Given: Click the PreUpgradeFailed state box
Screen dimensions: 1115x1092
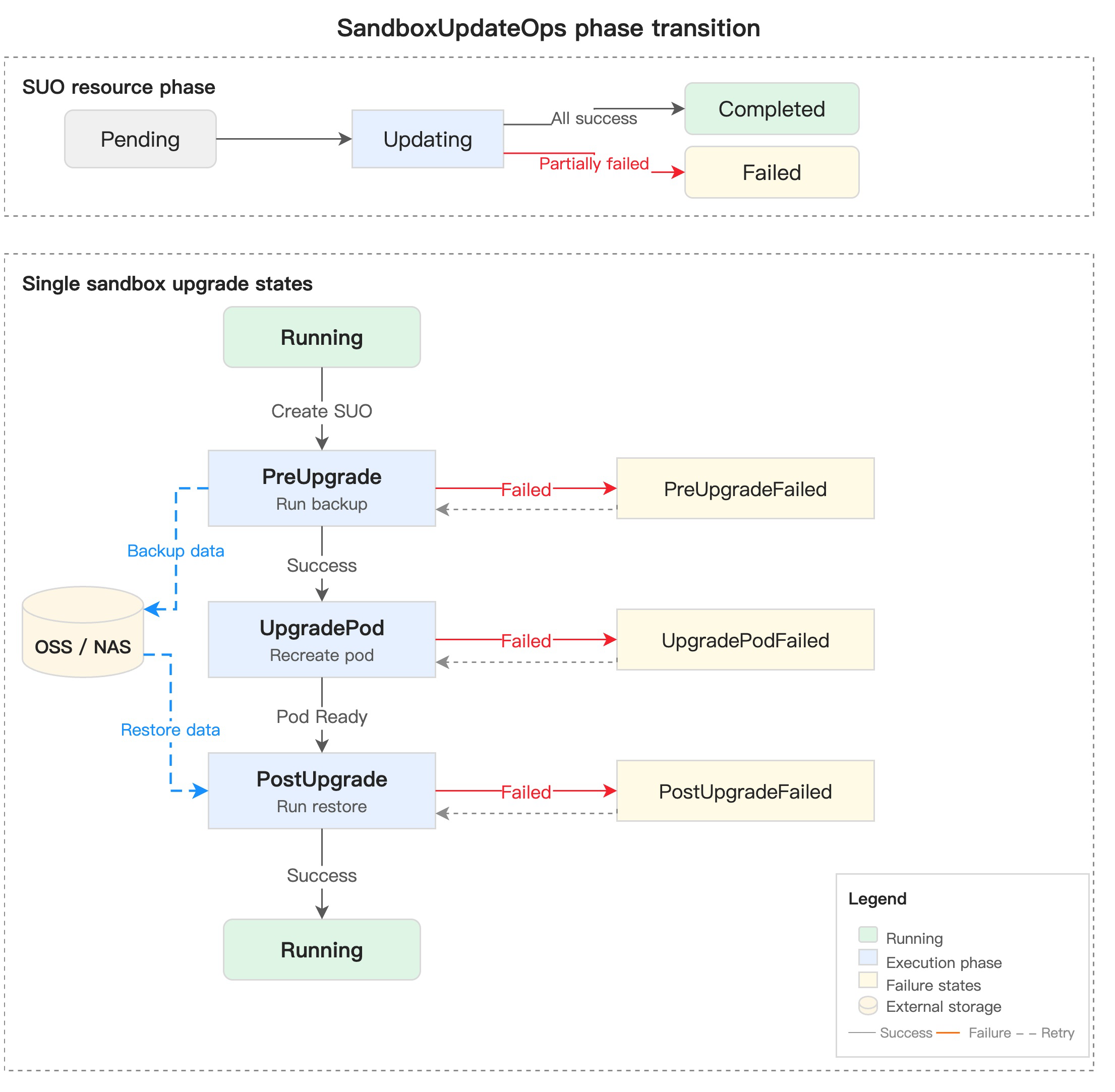Looking at the screenshot, I should [746, 488].
